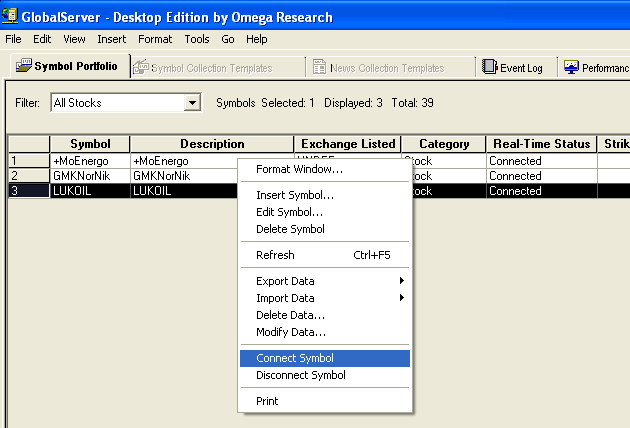630x428 pixels.
Task: Open the Edit menu
Action: (x=42, y=39)
